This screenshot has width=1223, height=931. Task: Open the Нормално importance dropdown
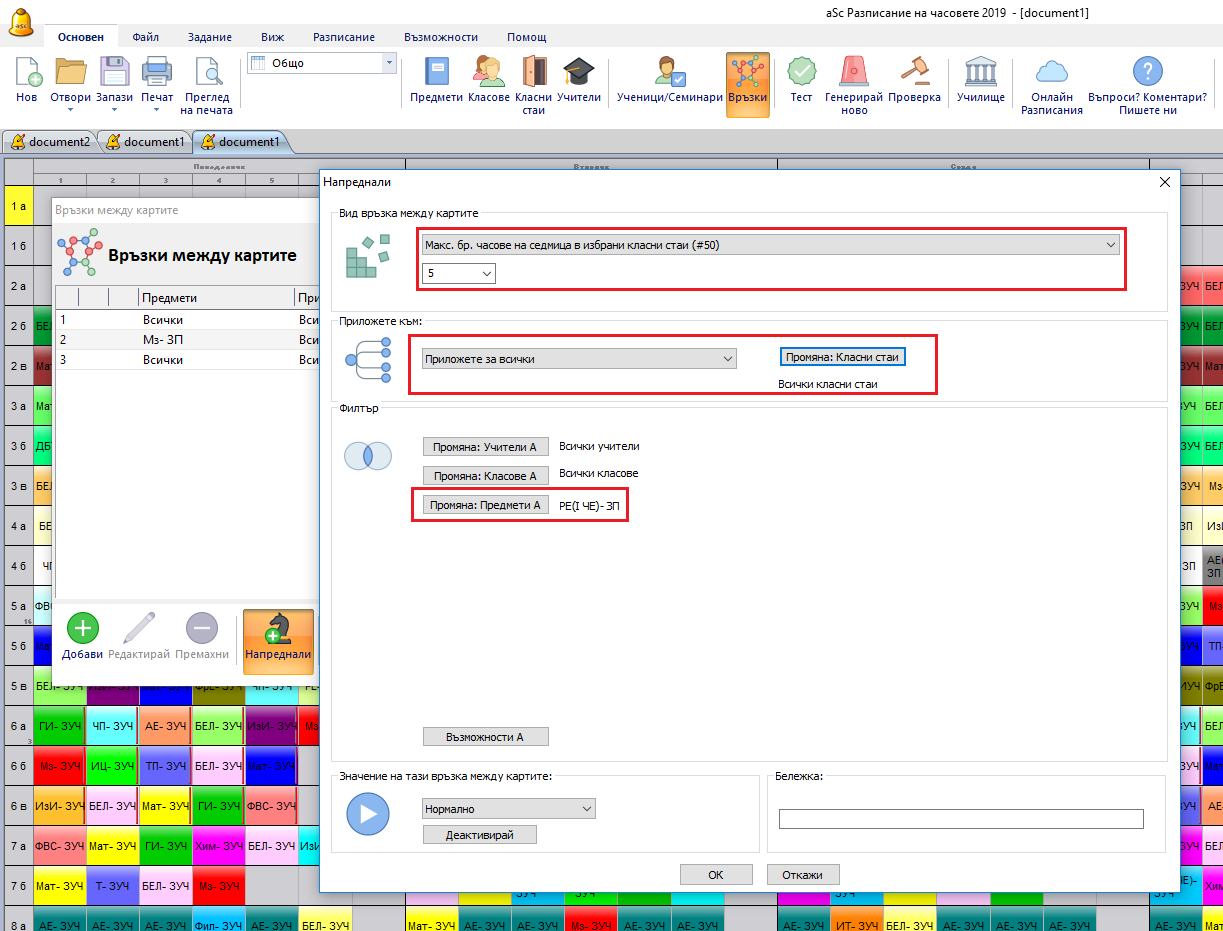coord(508,808)
